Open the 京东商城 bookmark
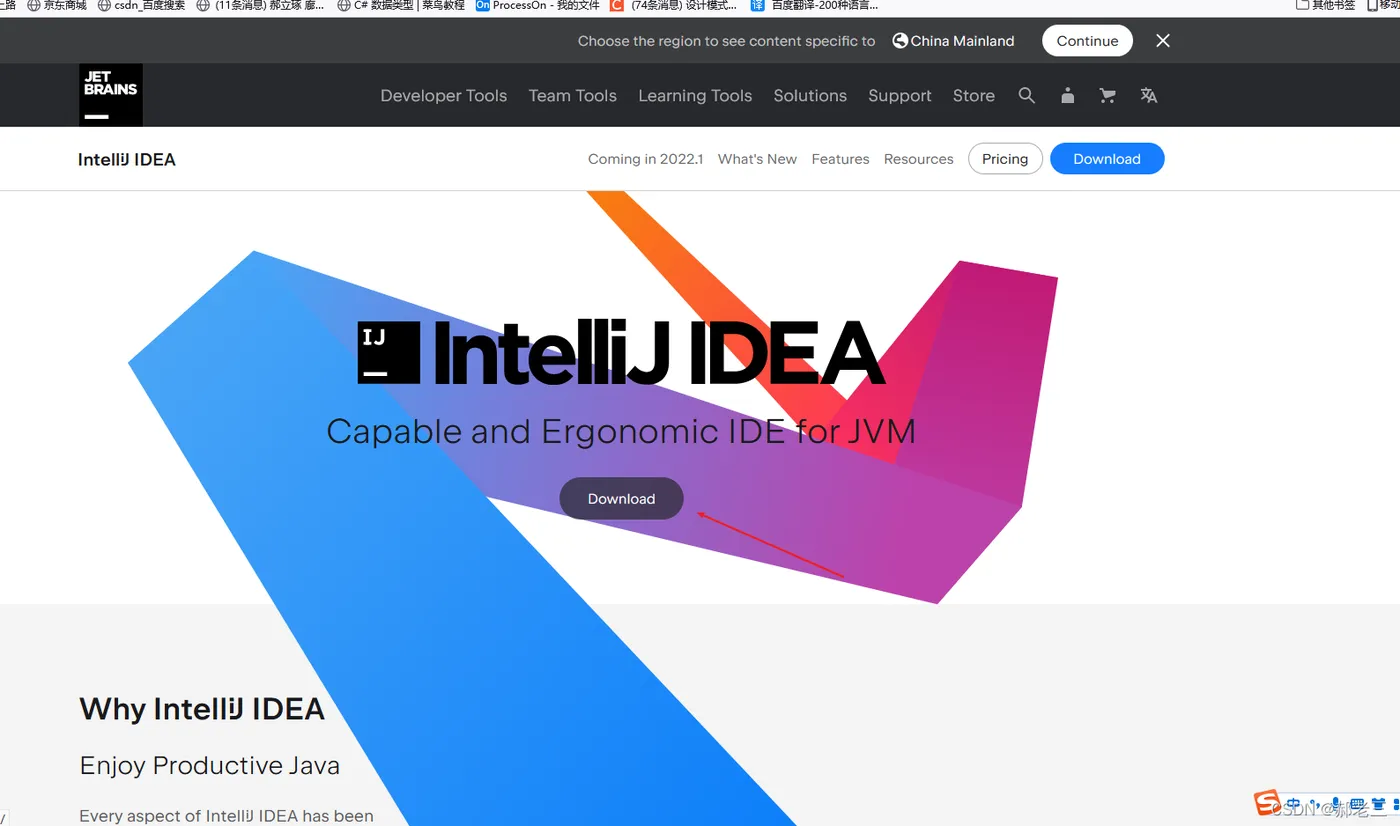This screenshot has width=1400, height=826. pos(57,5)
